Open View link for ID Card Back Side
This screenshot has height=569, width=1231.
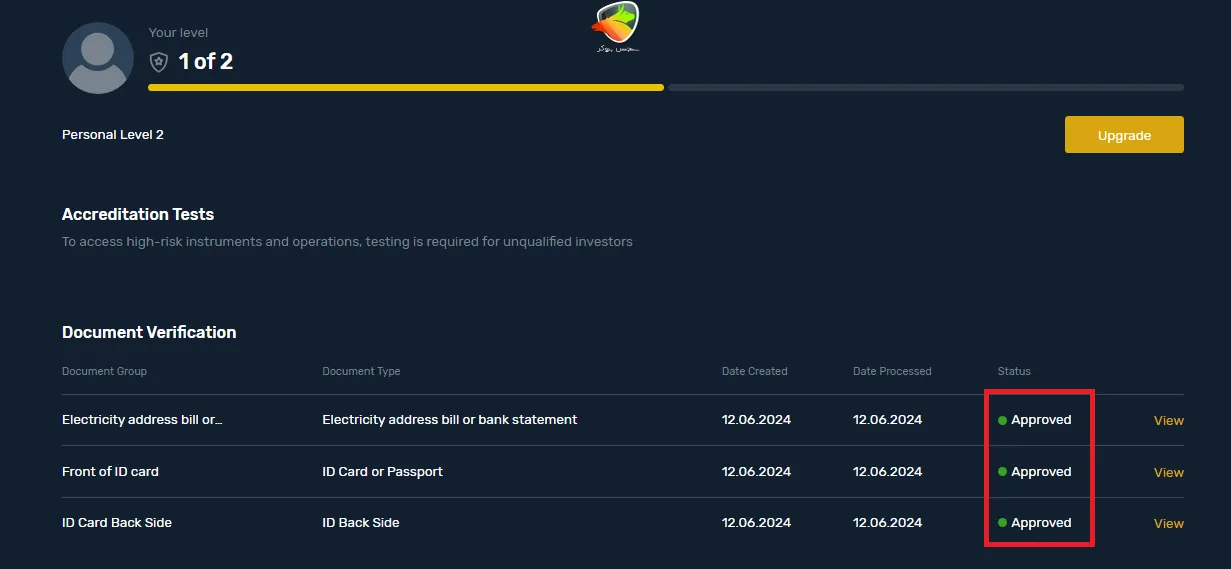click(1168, 524)
